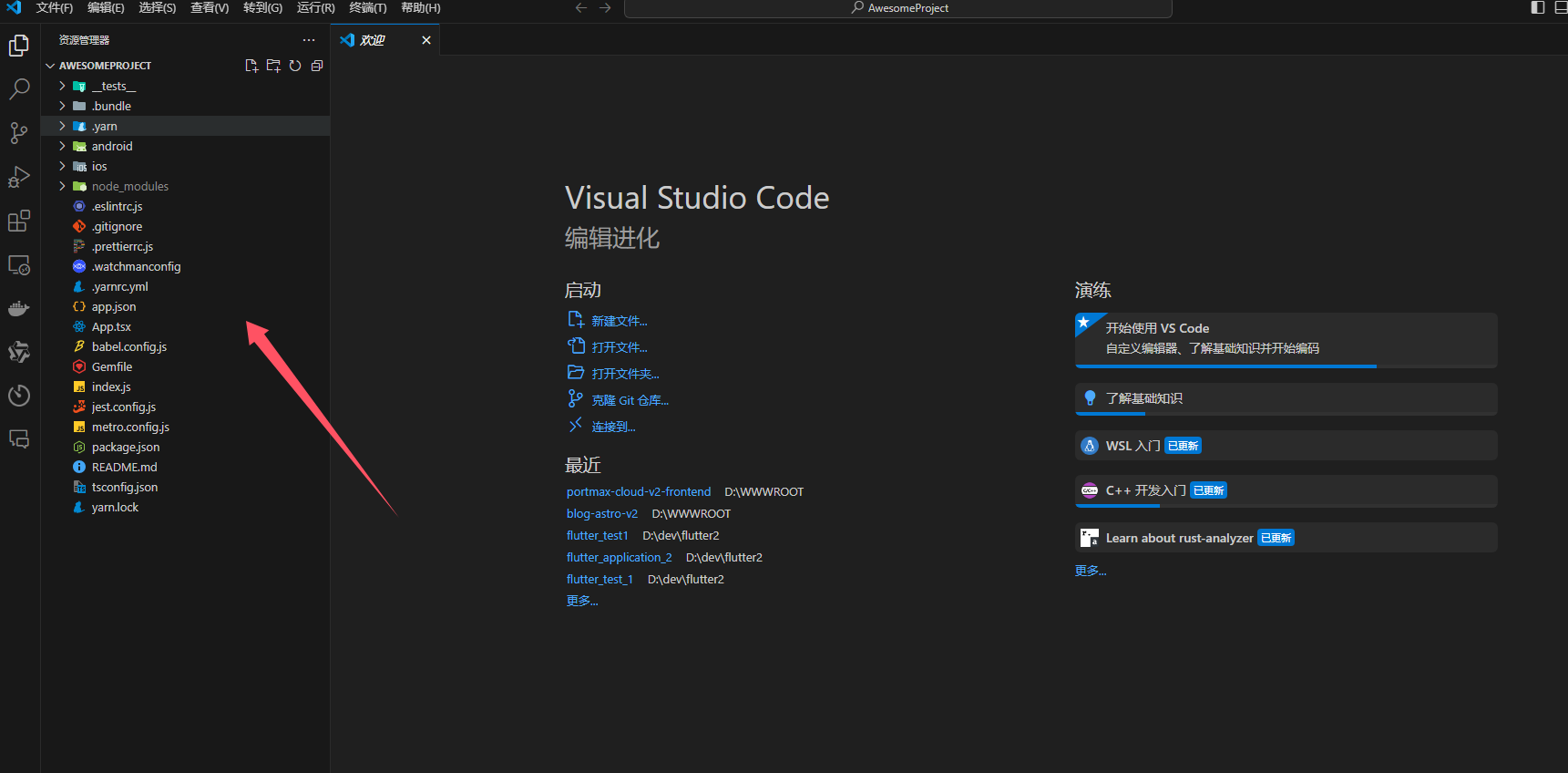Open Learn about rust-analyzer walkthrough
The height and width of the screenshot is (773, 1568).
point(1286,538)
